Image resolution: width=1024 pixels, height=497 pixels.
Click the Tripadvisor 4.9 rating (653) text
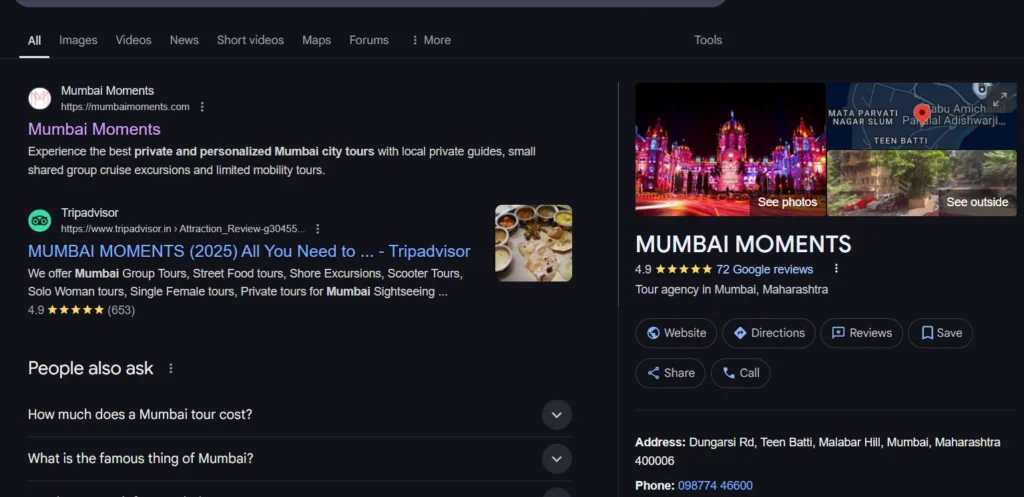(82, 310)
